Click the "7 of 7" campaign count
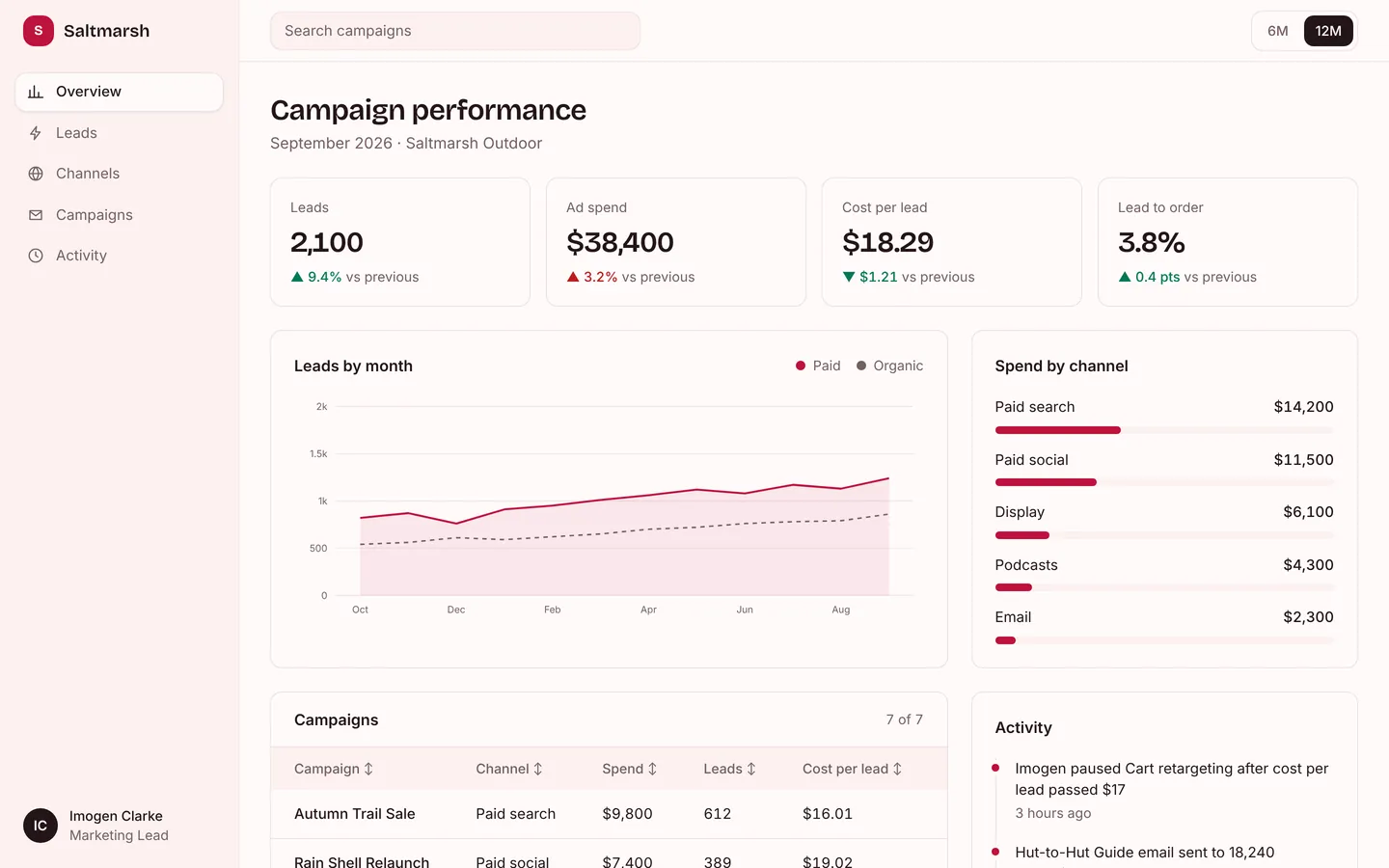1389x868 pixels. (x=905, y=719)
